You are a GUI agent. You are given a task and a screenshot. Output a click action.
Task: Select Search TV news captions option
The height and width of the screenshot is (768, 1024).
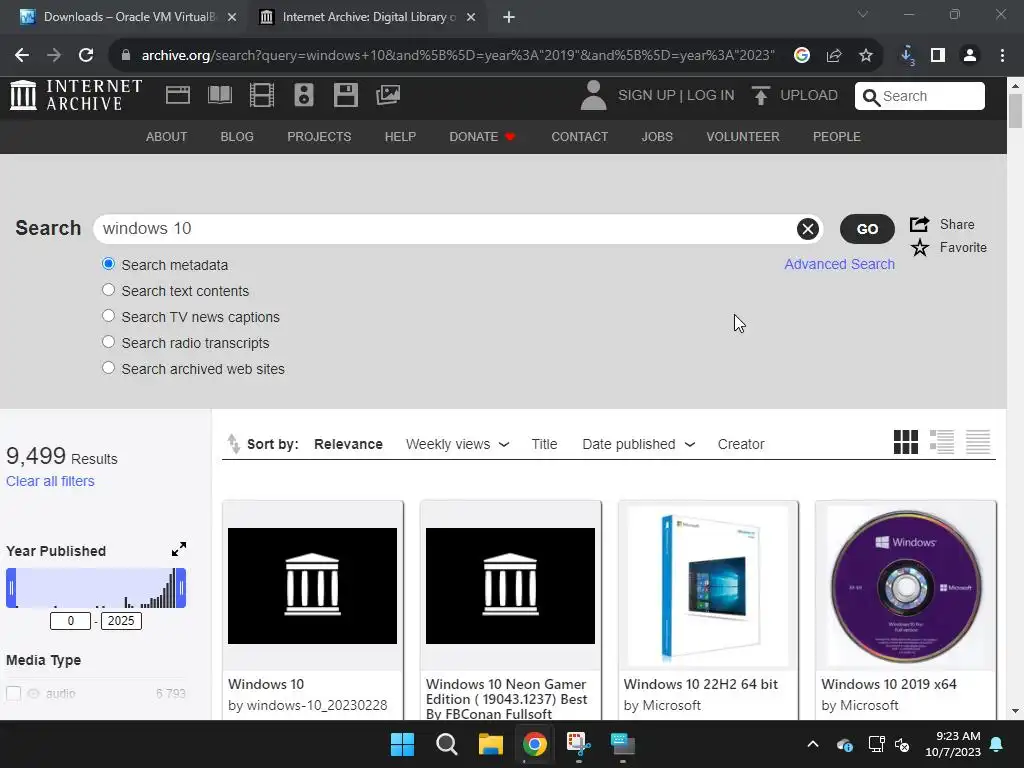[108, 315]
